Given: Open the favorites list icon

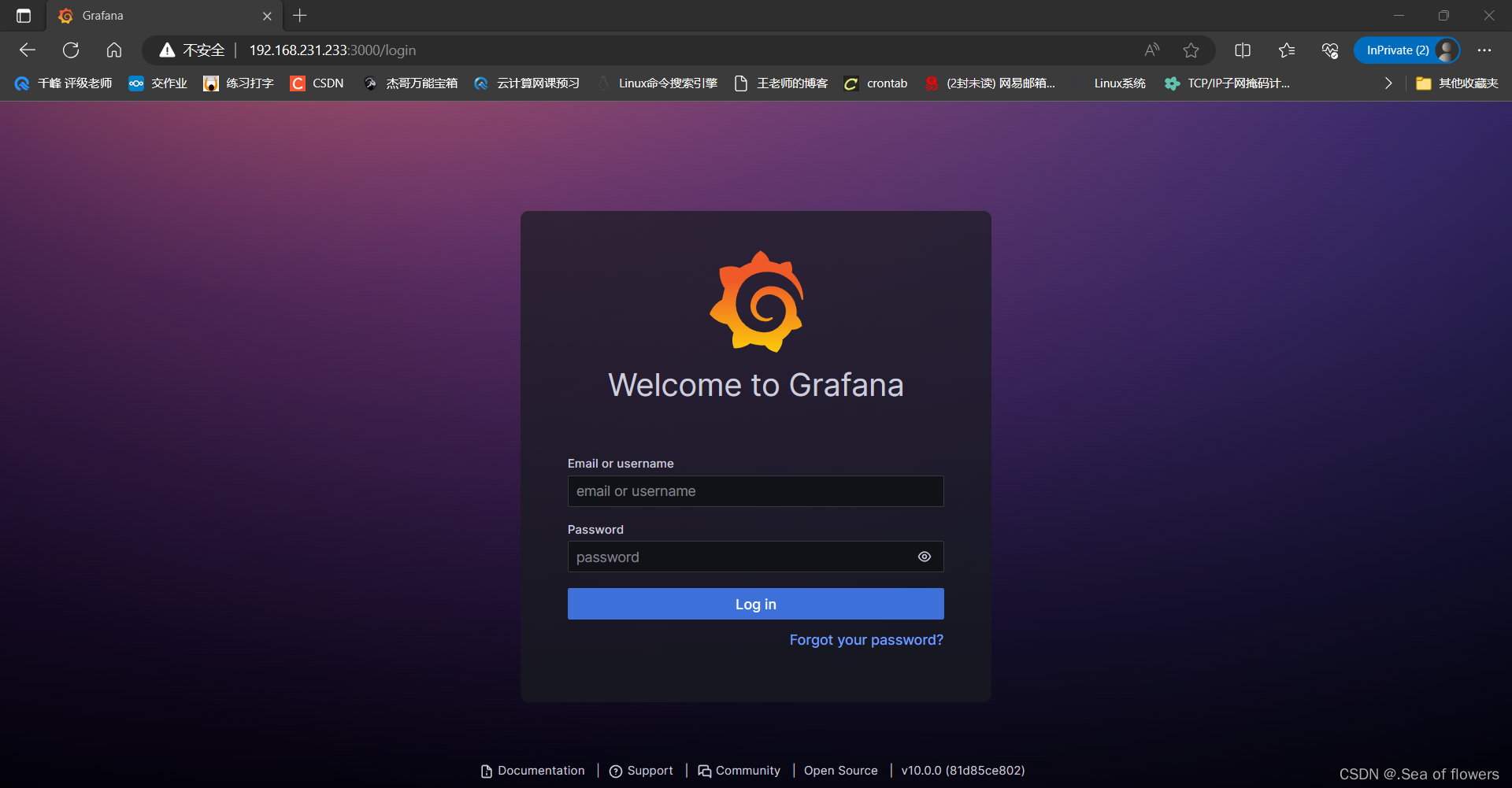Looking at the screenshot, I should tap(1287, 50).
